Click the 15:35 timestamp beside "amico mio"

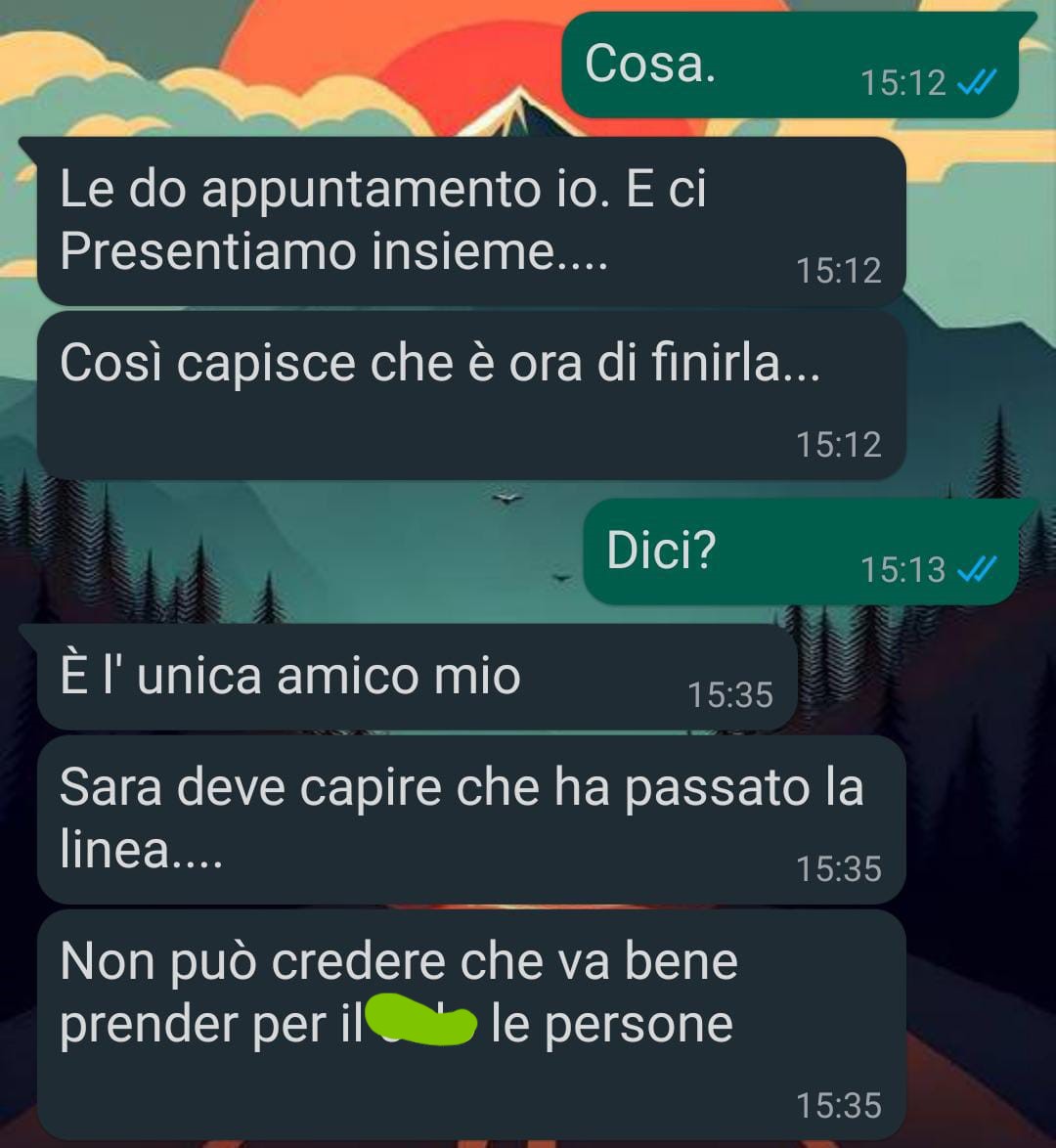pos(730,695)
